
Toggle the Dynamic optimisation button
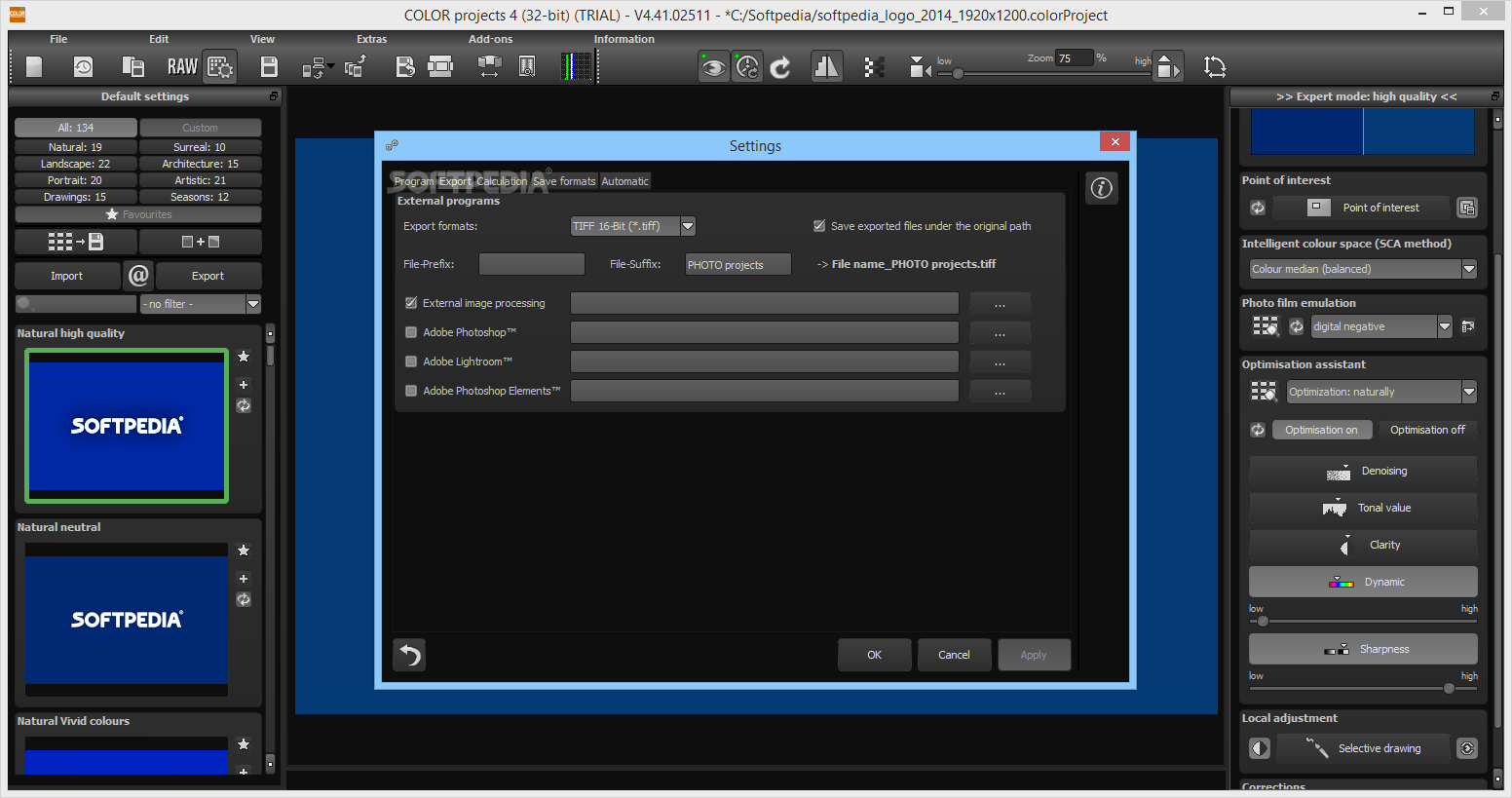(1363, 582)
